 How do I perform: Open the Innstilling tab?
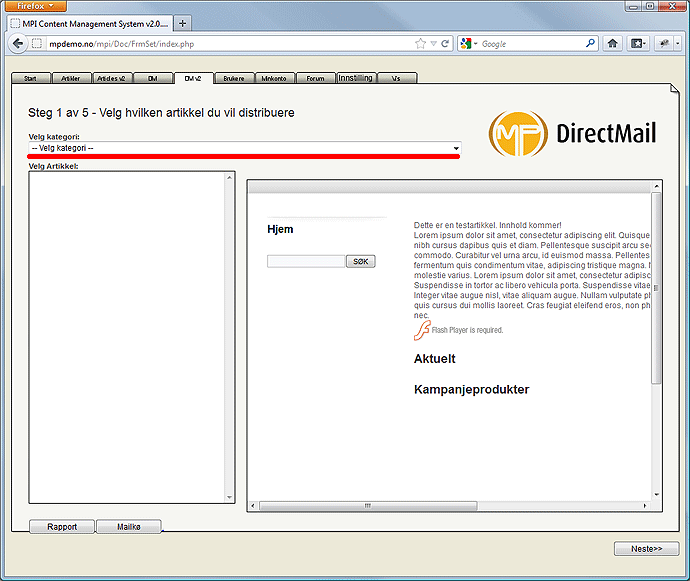[356, 78]
